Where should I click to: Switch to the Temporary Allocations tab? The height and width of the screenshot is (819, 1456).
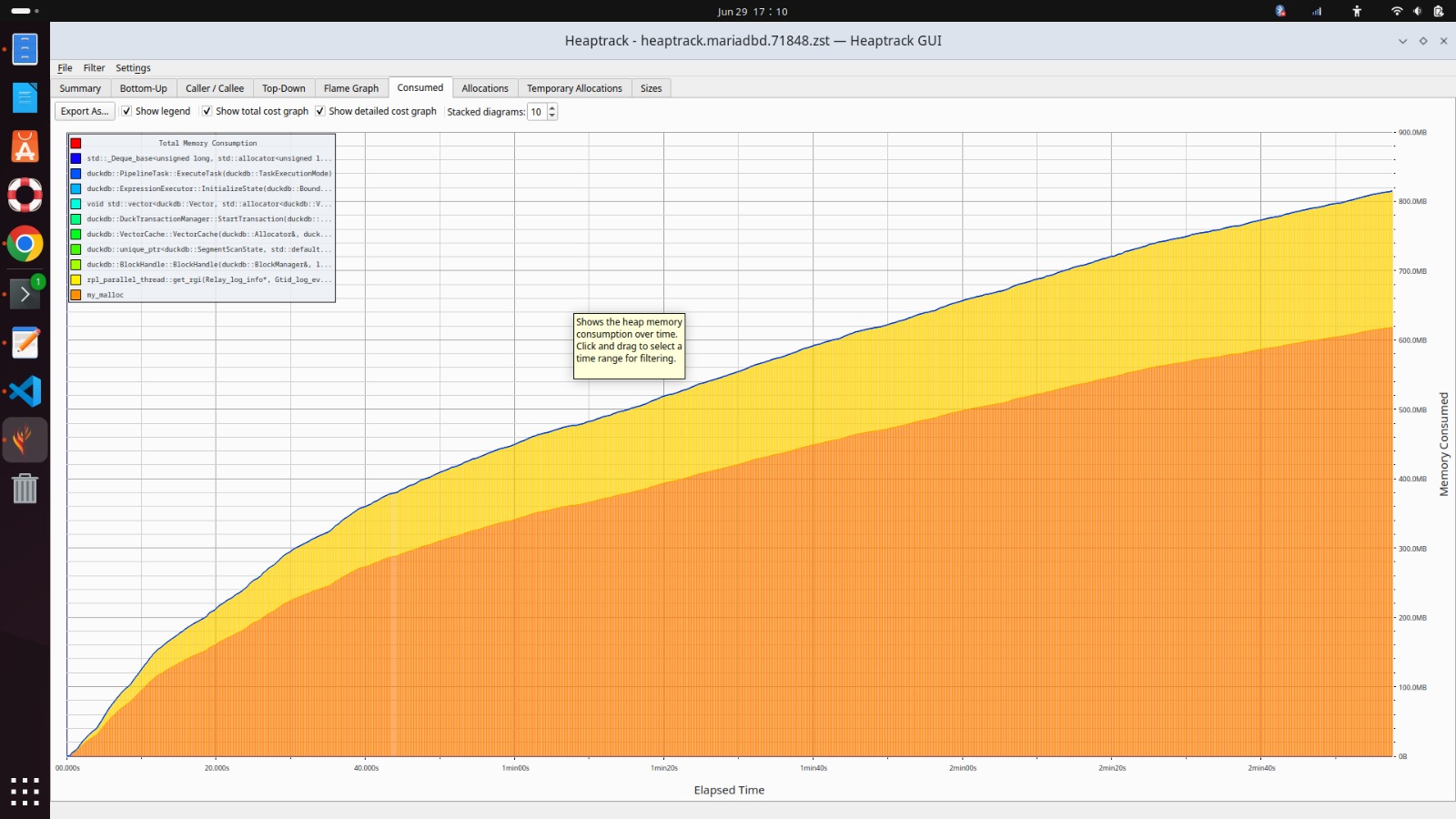coord(574,88)
